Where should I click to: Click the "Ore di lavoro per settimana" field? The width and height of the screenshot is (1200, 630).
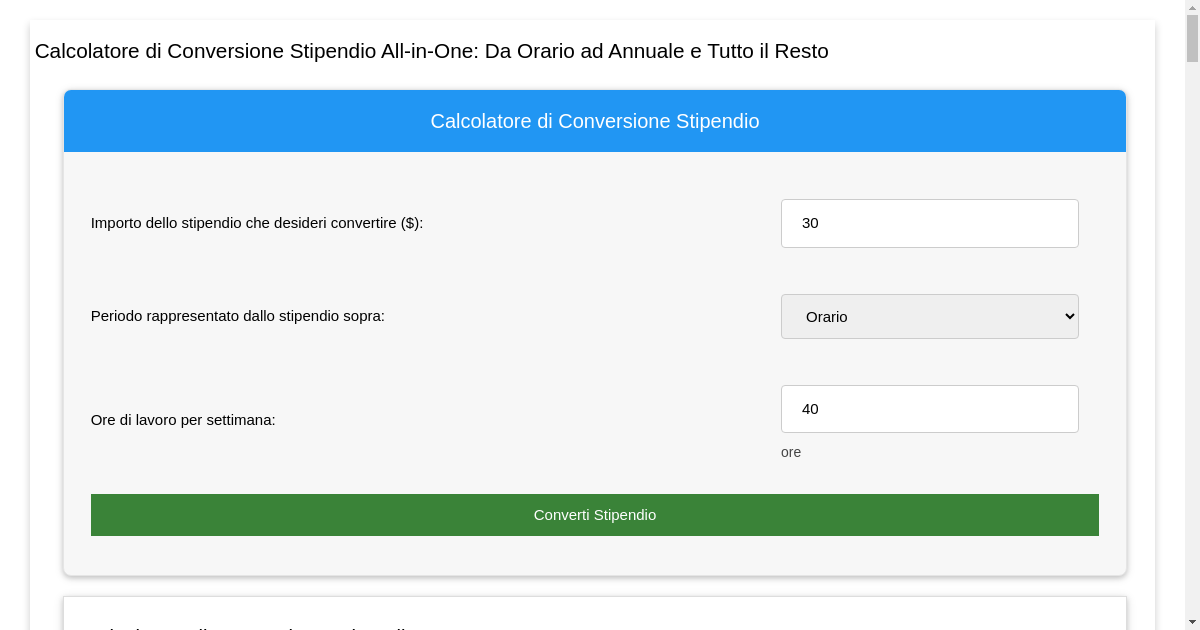929,409
